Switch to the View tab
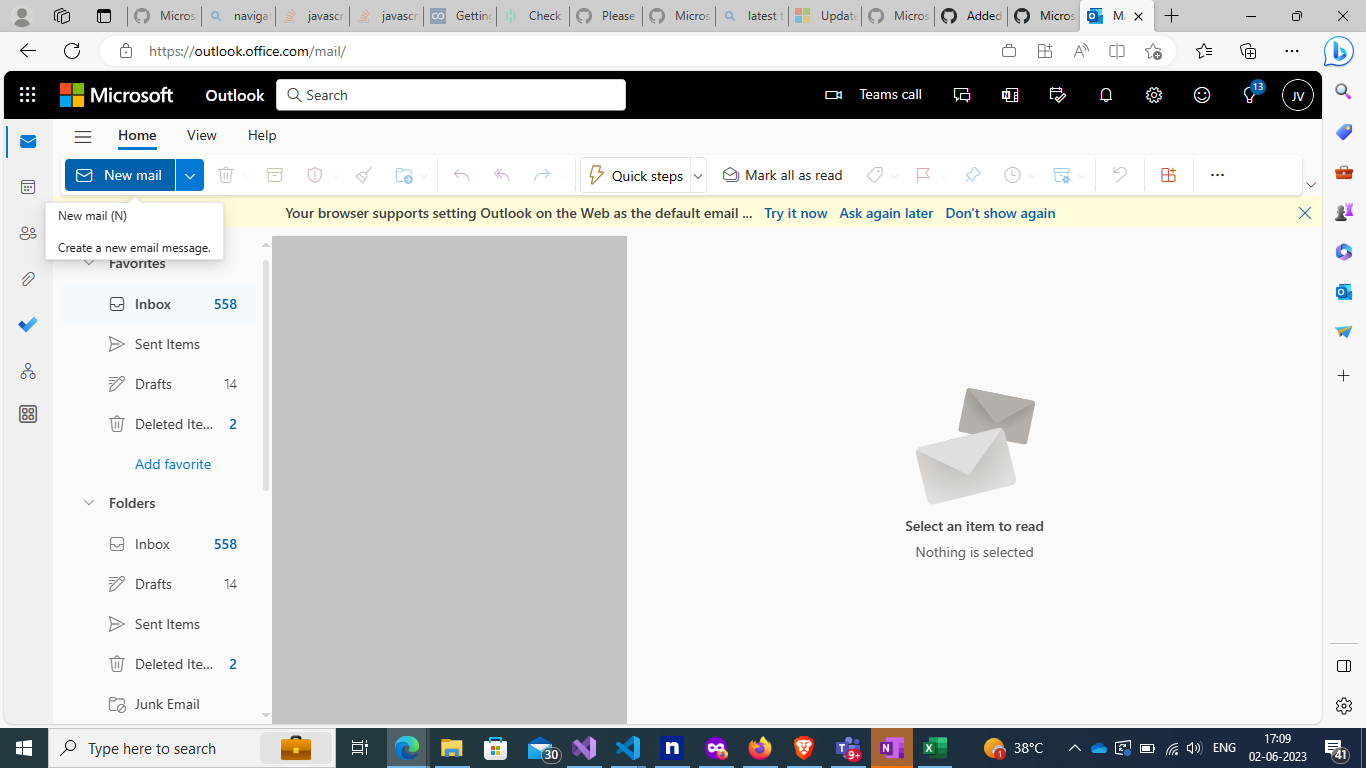Screen dimensions: 1366x768 pyautogui.click(x=201, y=135)
